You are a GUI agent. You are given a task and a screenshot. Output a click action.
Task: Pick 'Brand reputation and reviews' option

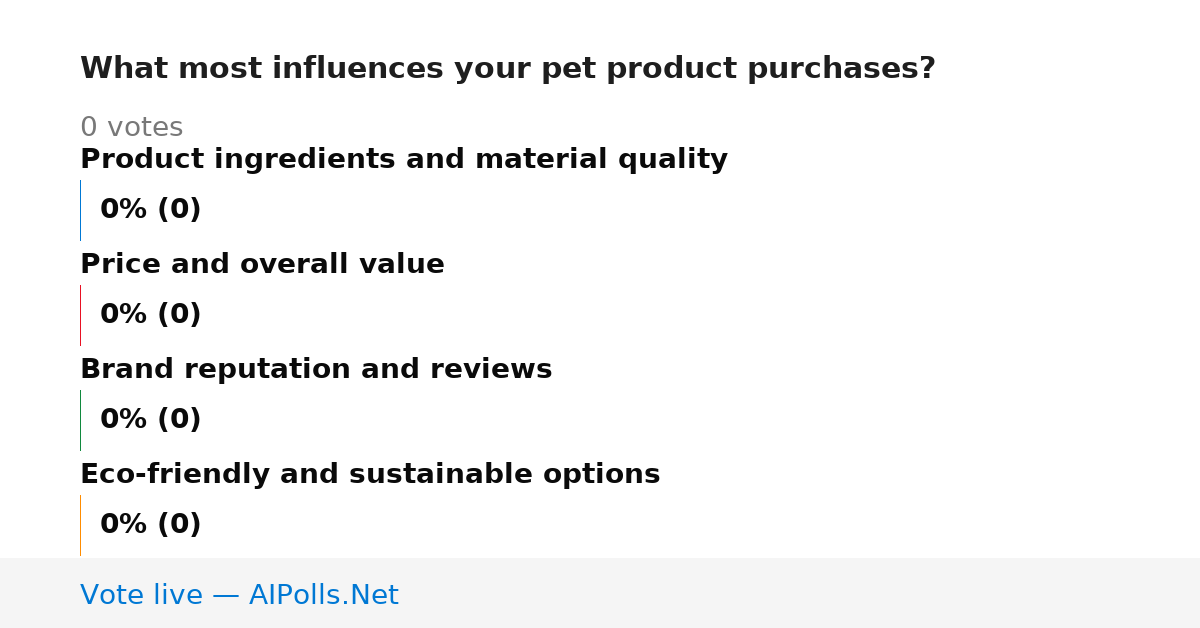tap(316, 370)
